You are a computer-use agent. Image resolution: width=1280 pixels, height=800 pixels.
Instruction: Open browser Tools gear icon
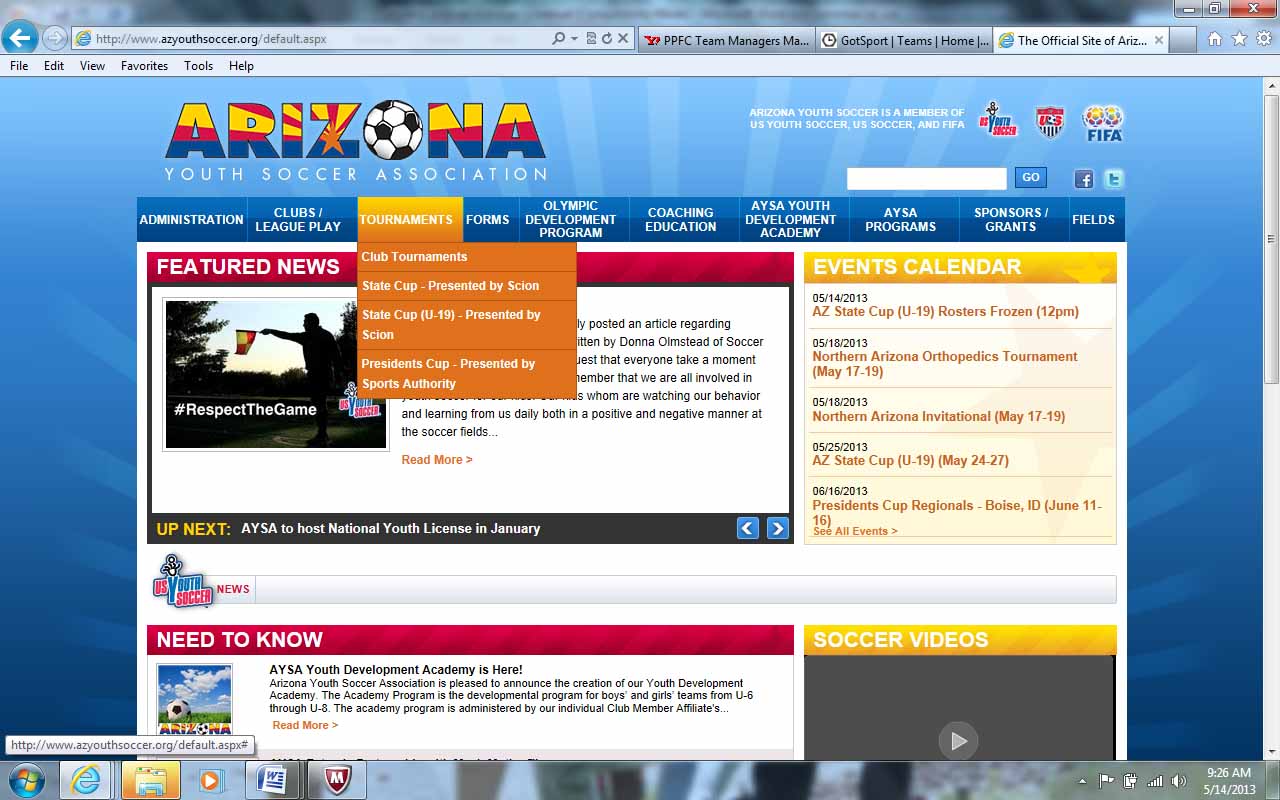click(x=1263, y=39)
